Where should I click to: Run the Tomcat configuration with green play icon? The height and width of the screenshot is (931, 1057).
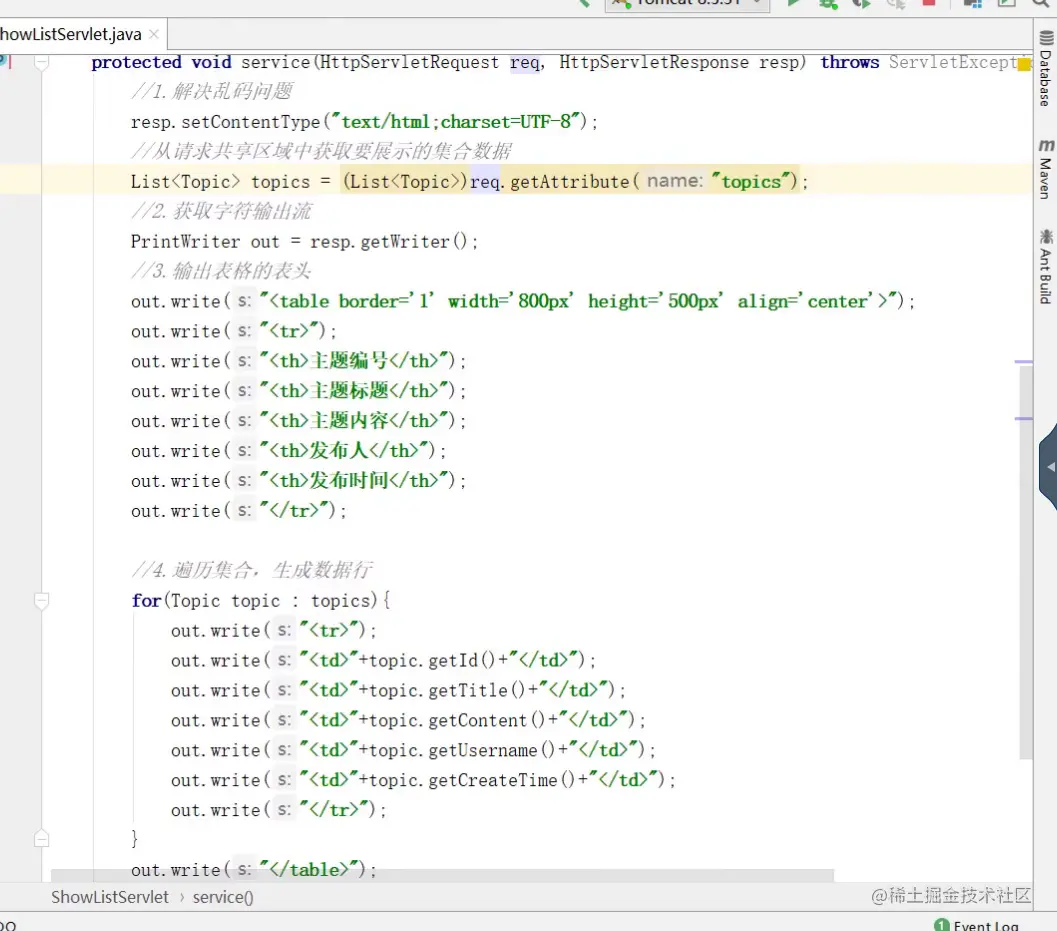coord(793,3)
